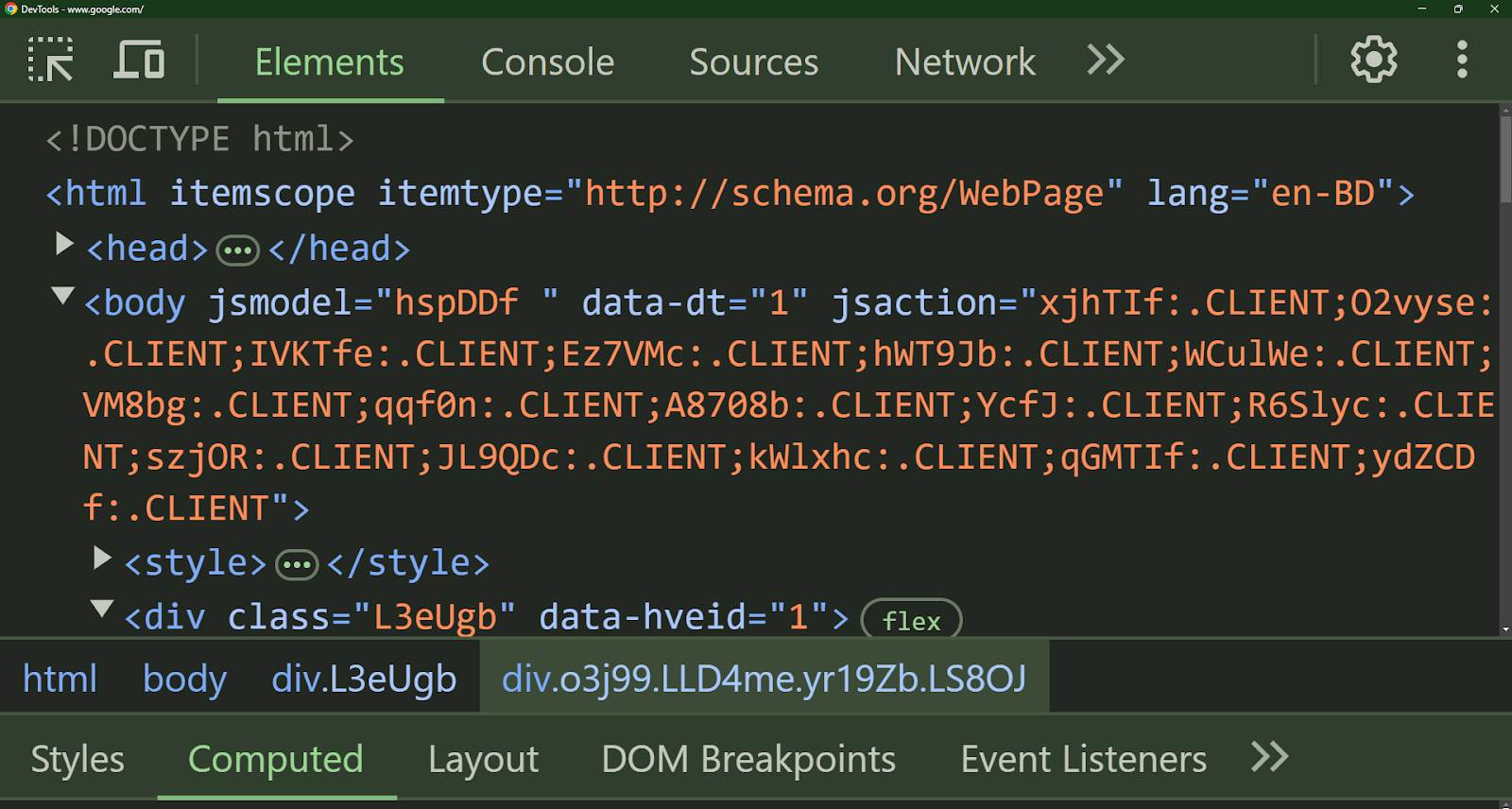Show more panel tabs after Network

[x=1106, y=60]
